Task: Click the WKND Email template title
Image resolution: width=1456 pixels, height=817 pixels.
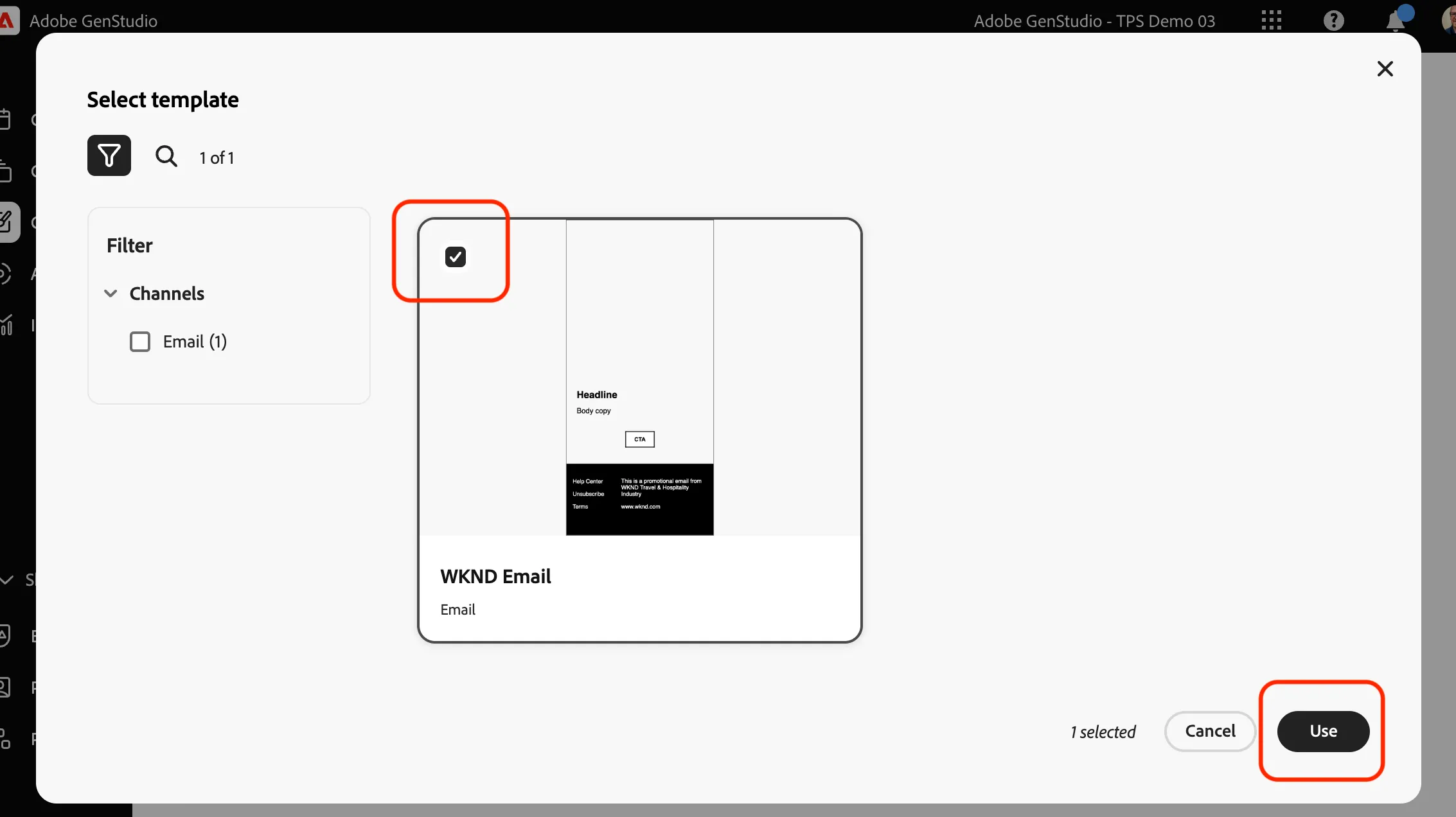Action: [x=496, y=577]
